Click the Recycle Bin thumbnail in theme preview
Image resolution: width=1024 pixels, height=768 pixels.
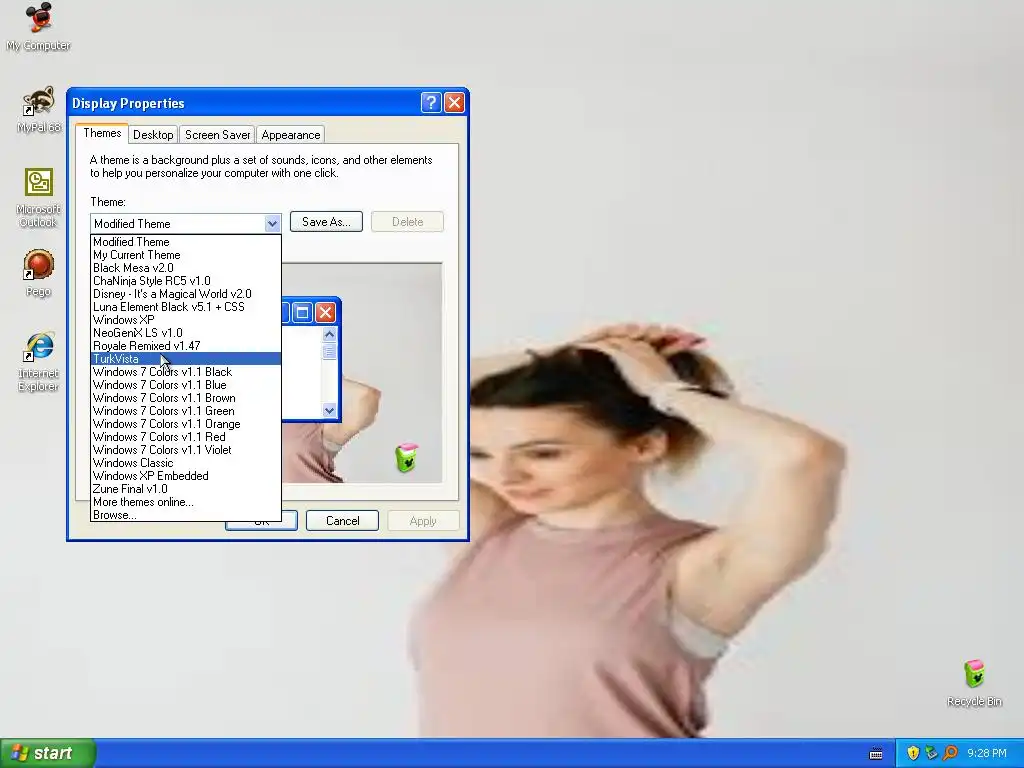click(406, 458)
